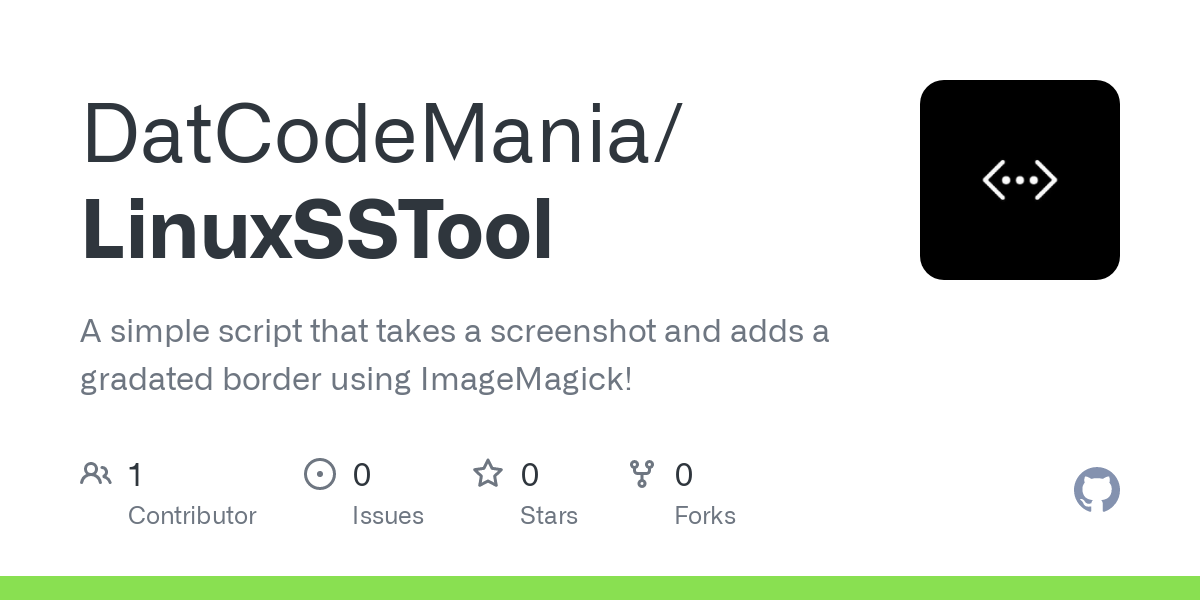Screen dimensions: 1200x600
Task: Click the zero count above Forks
Action: tap(684, 474)
